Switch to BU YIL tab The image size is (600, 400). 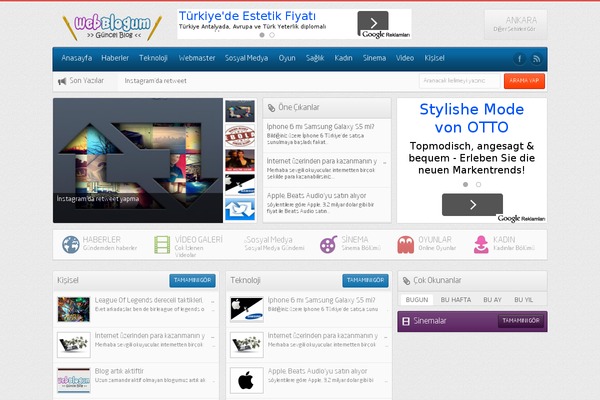point(523,300)
